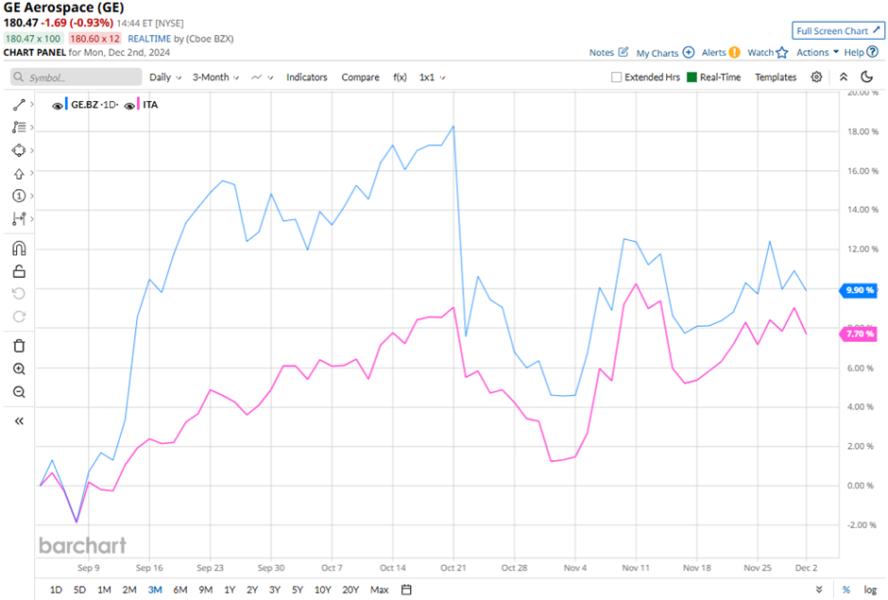Click the Notes edit icon
The height and width of the screenshot is (600, 888).
(623, 52)
